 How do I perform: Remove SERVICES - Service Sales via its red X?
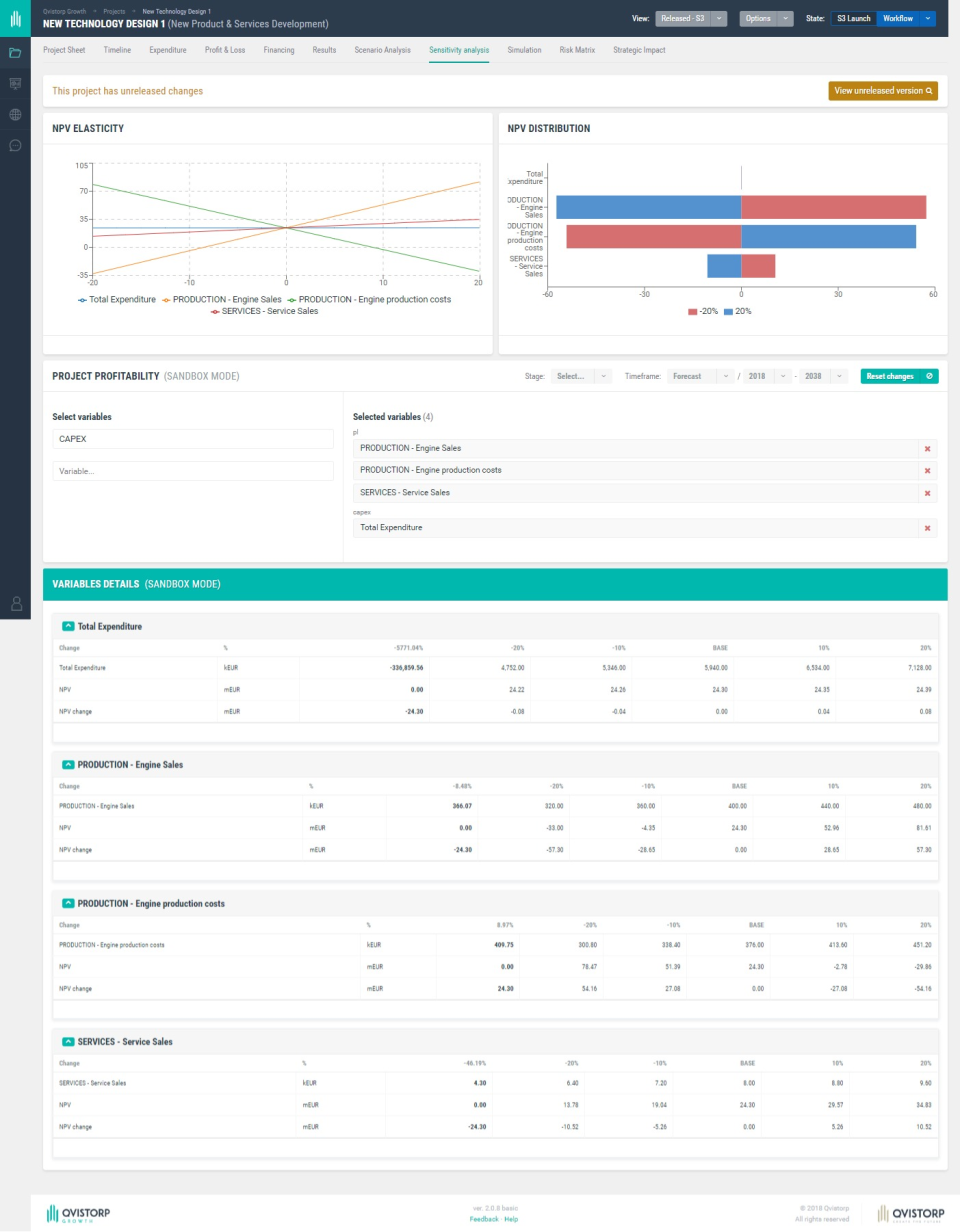(928, 492)
